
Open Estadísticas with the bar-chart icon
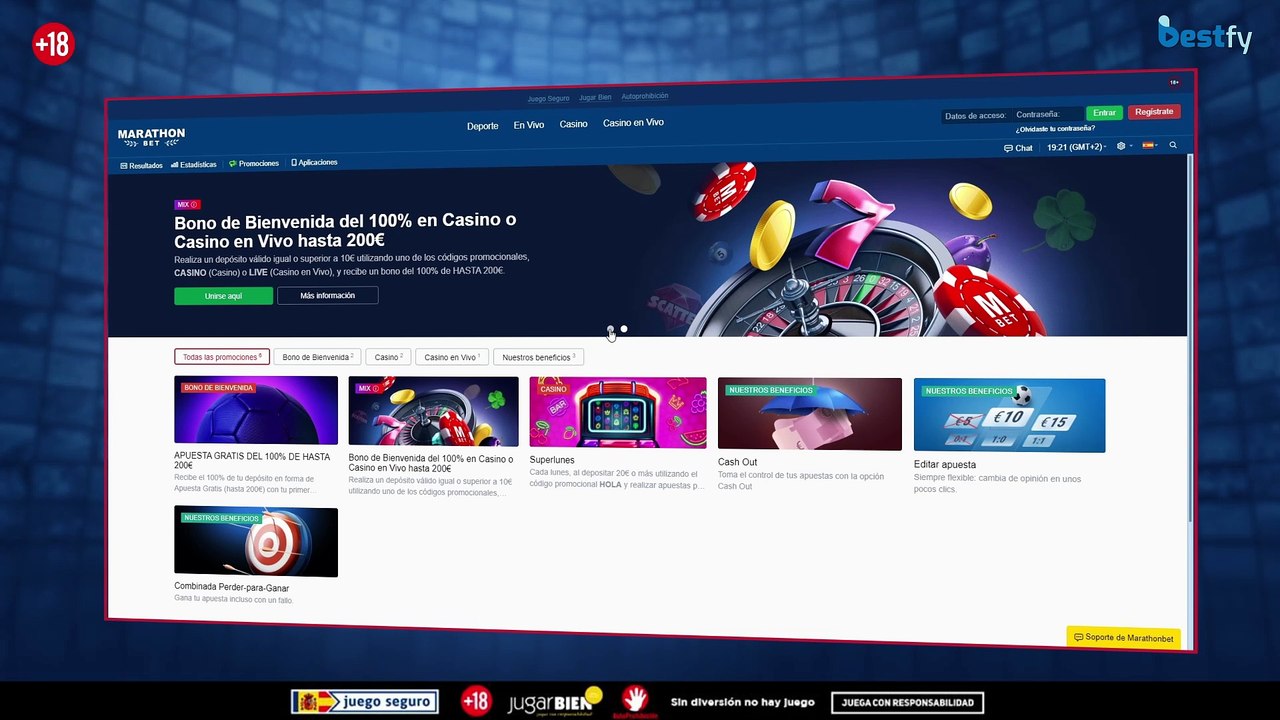[x=194, y=164]
